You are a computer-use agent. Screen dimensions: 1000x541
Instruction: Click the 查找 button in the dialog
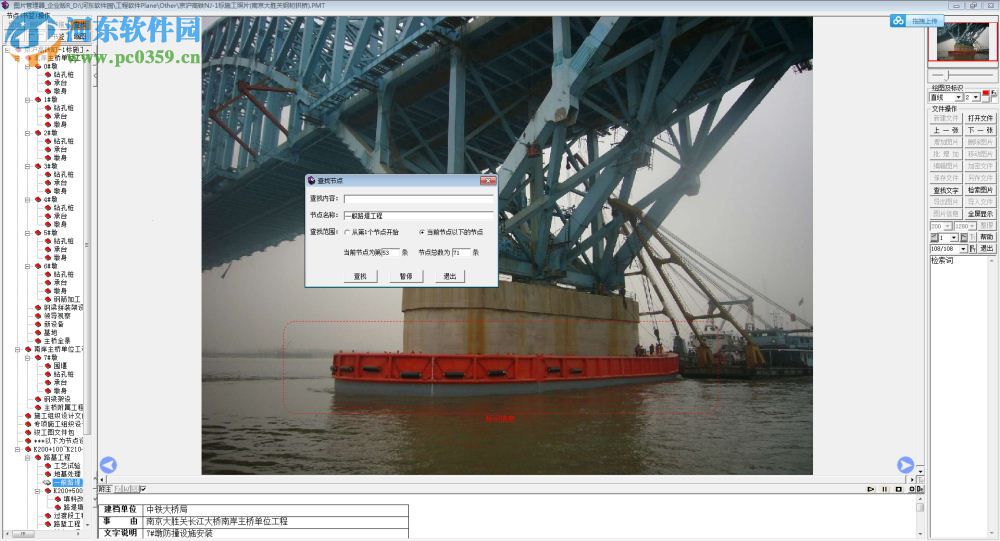point(360,276)
